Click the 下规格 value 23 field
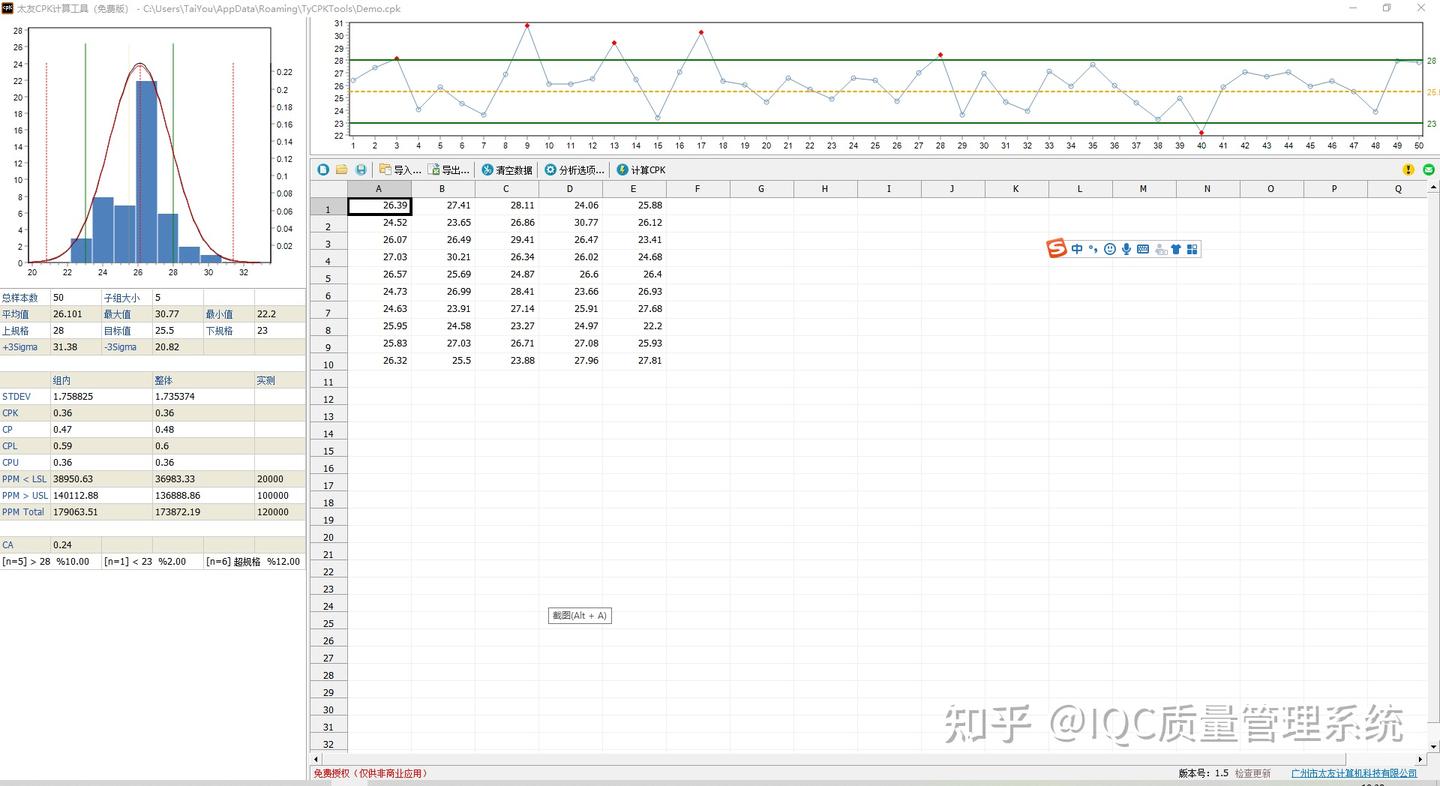Screen dimensions: 1440x786 280,330
